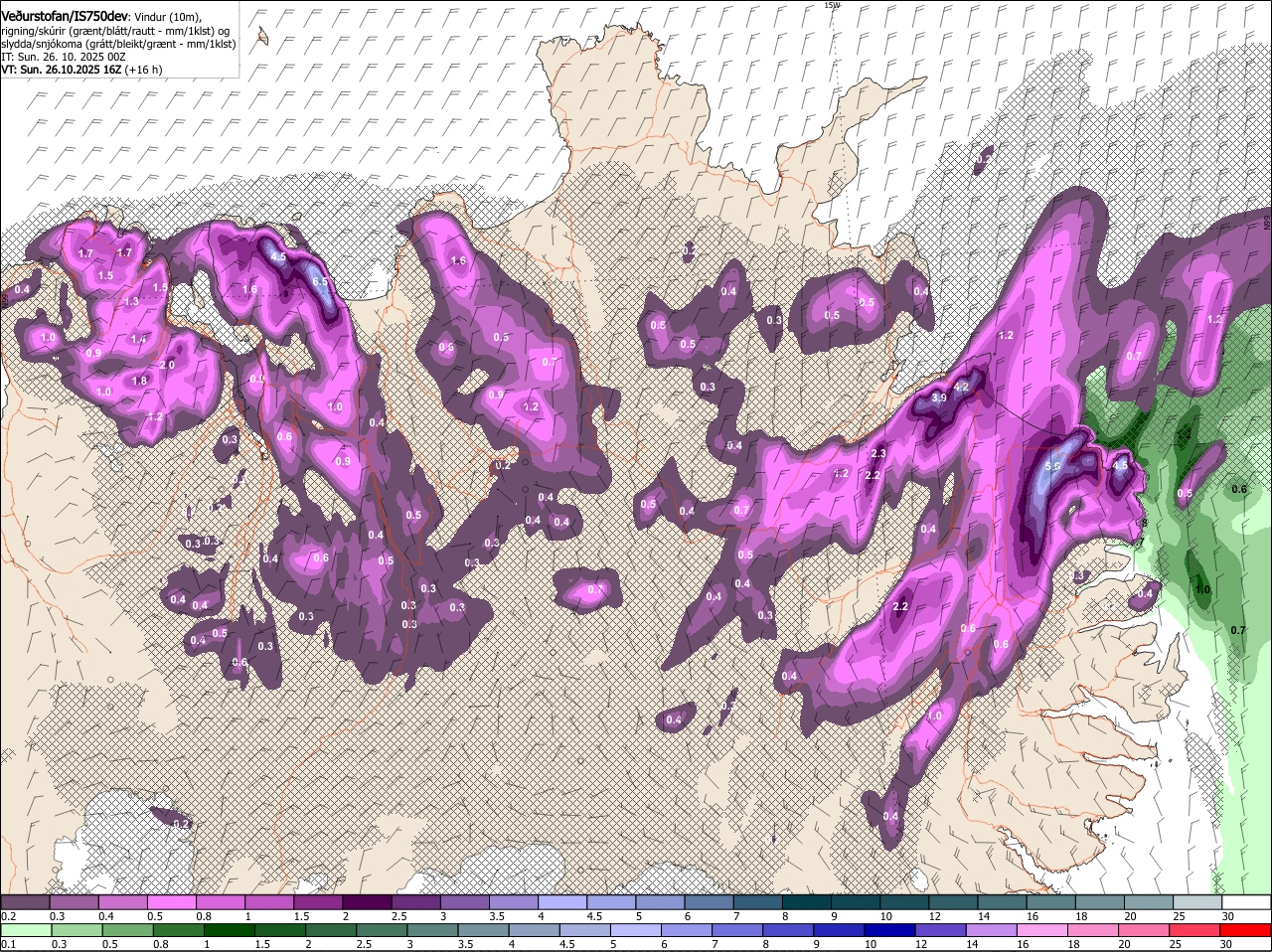
Task: Click the '15W' longitude label at the top
Action: click(833, 5)
